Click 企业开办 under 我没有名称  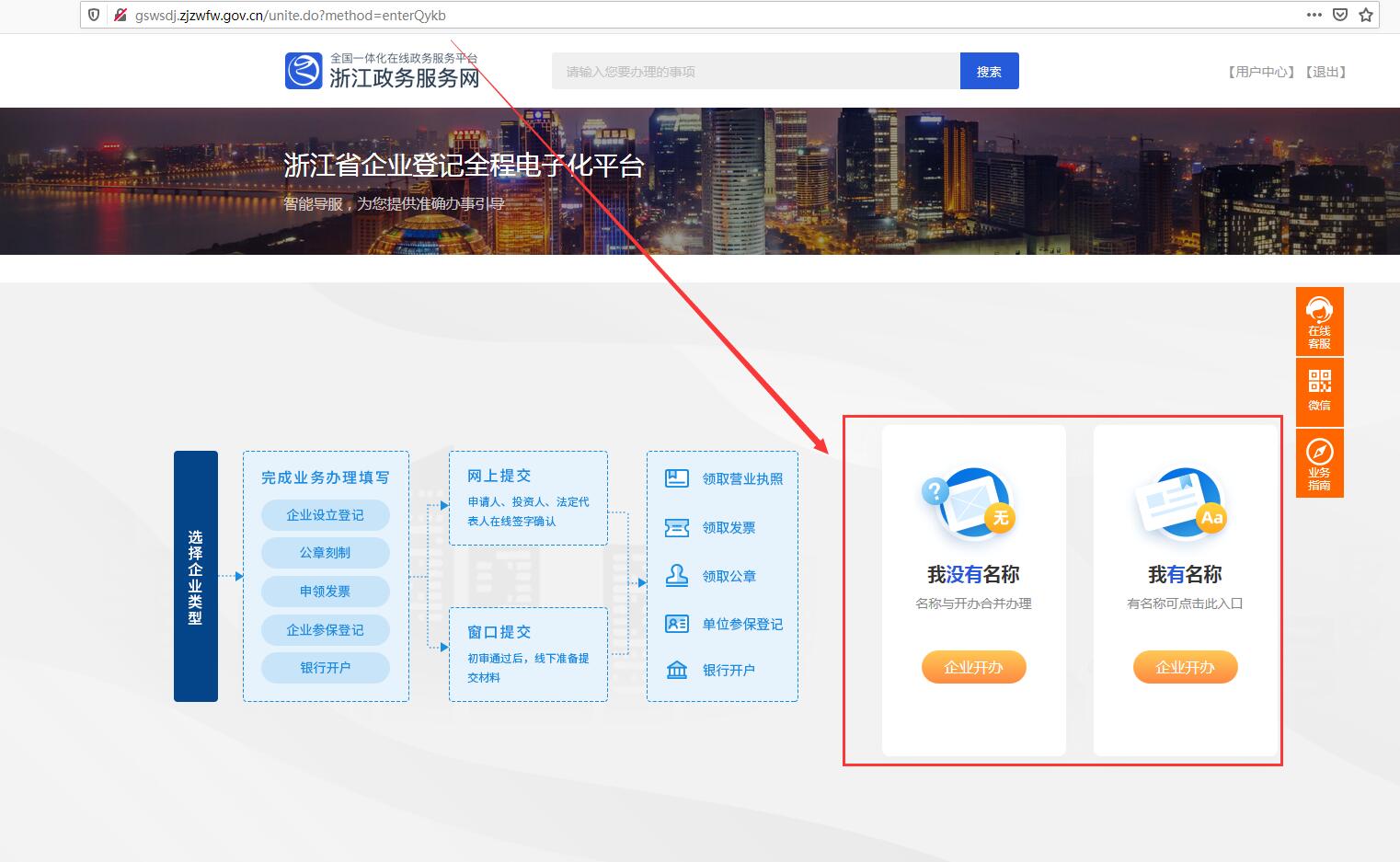973,667
